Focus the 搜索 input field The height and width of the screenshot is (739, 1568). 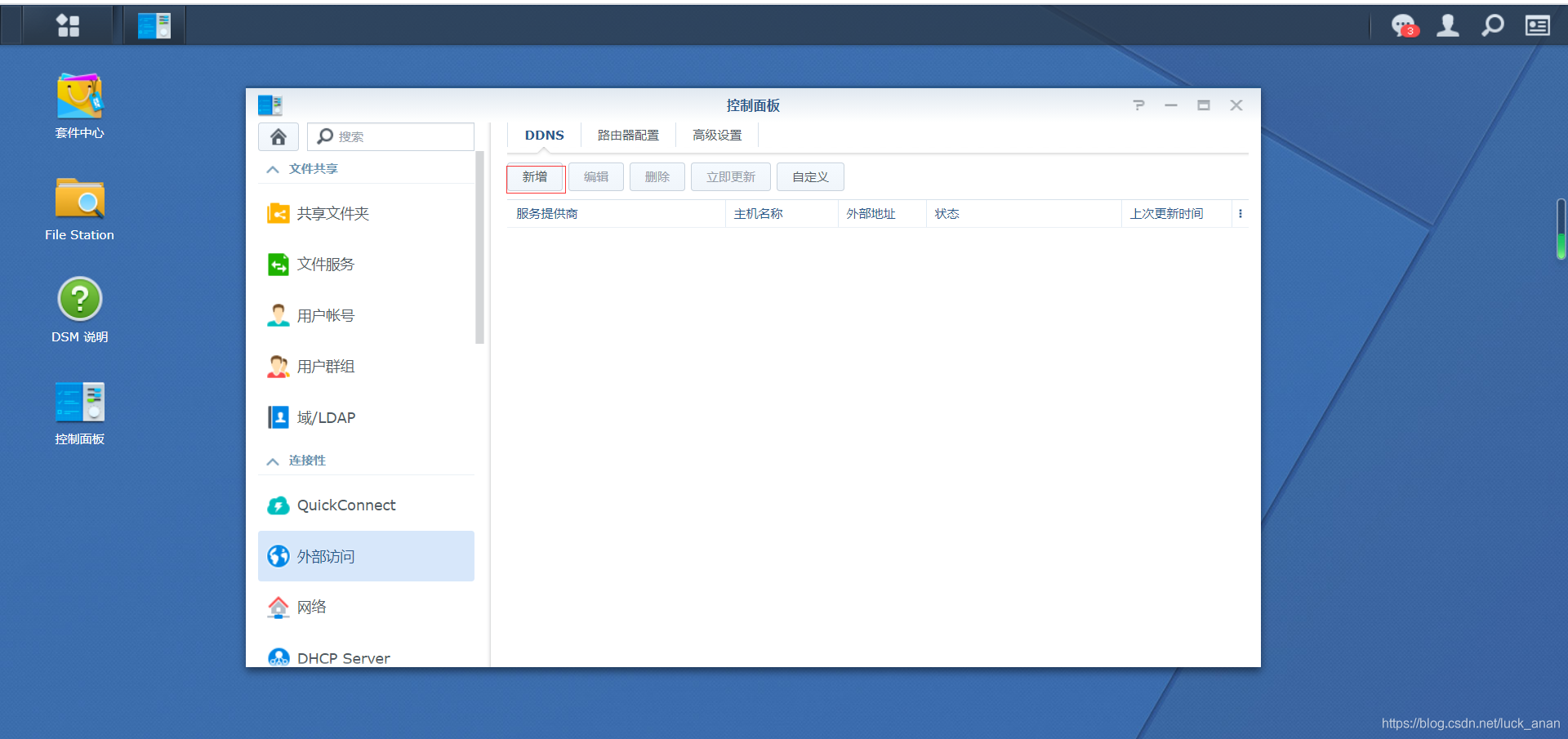click(x=390, y=136)
